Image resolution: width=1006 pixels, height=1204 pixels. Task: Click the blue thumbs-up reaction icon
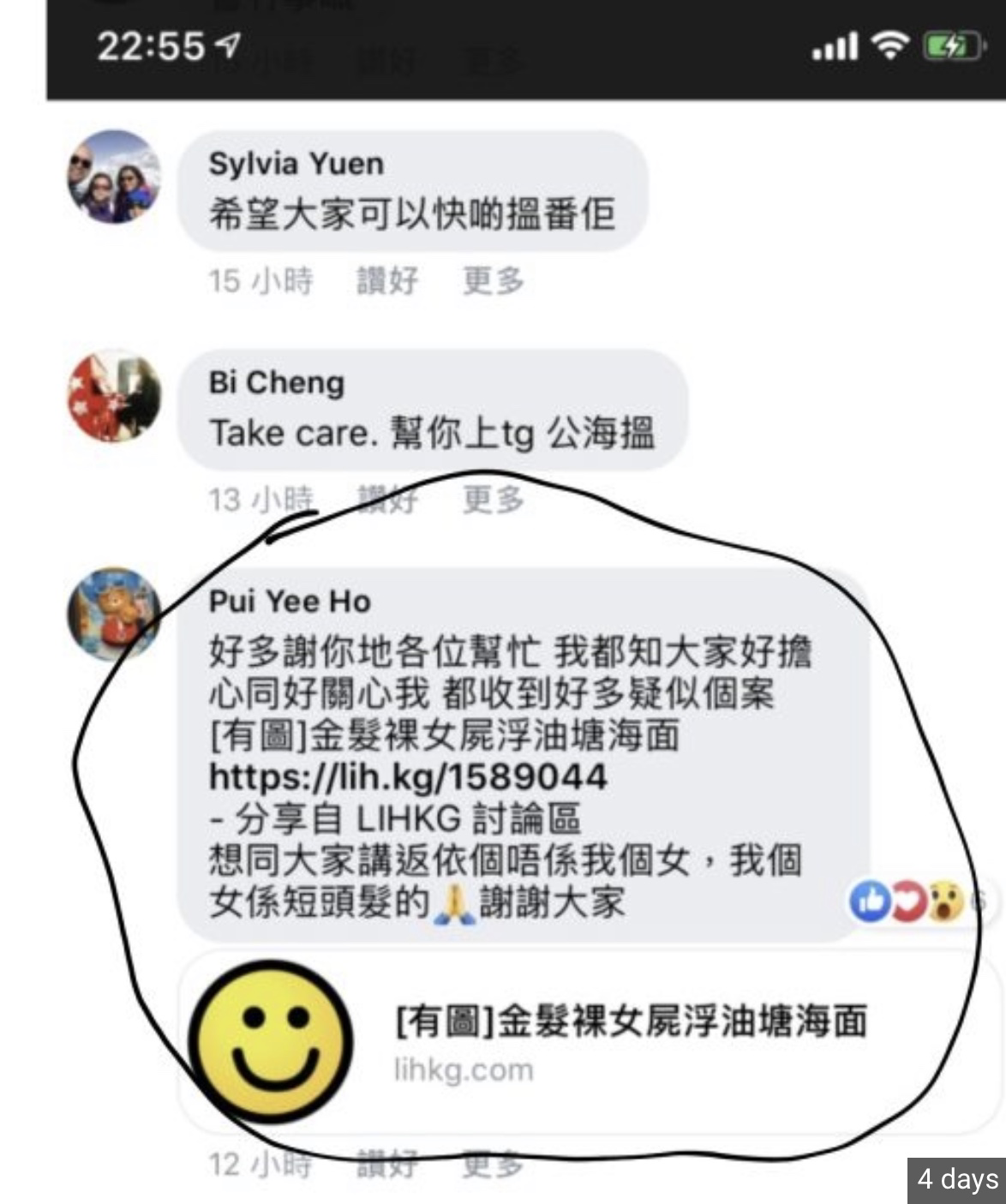click(870, 901)
